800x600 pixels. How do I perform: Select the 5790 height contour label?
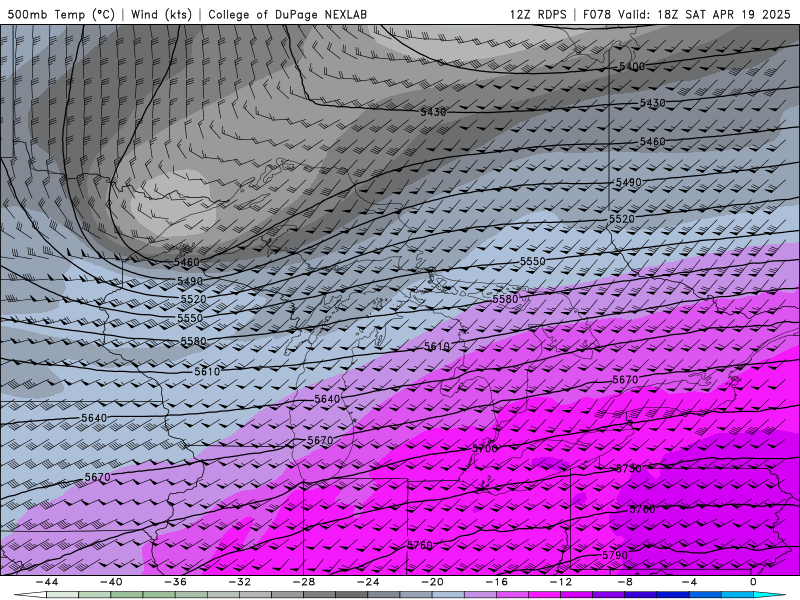[x=615, y=555]
